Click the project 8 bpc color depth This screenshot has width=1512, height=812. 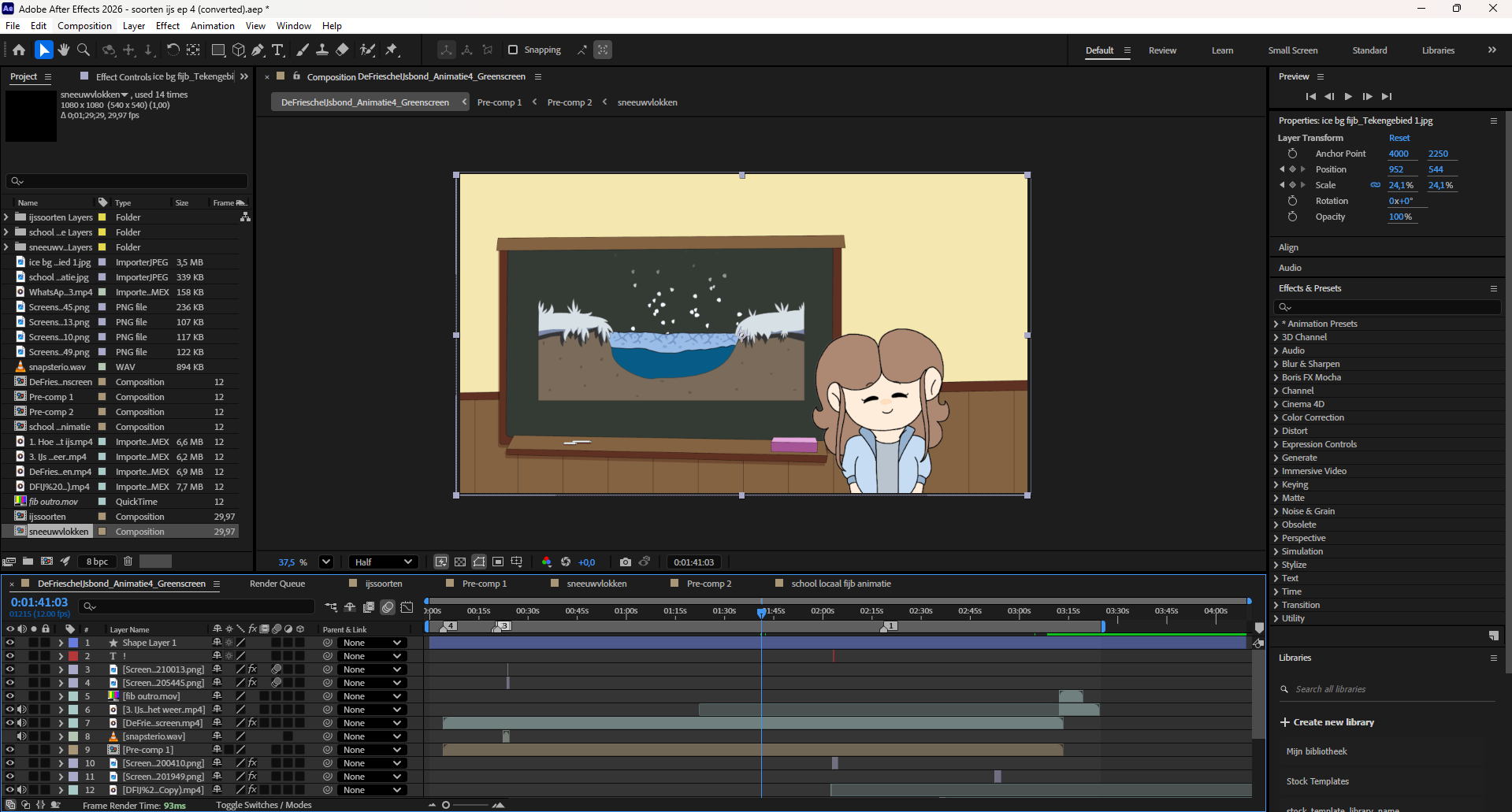tap(97, 562)
